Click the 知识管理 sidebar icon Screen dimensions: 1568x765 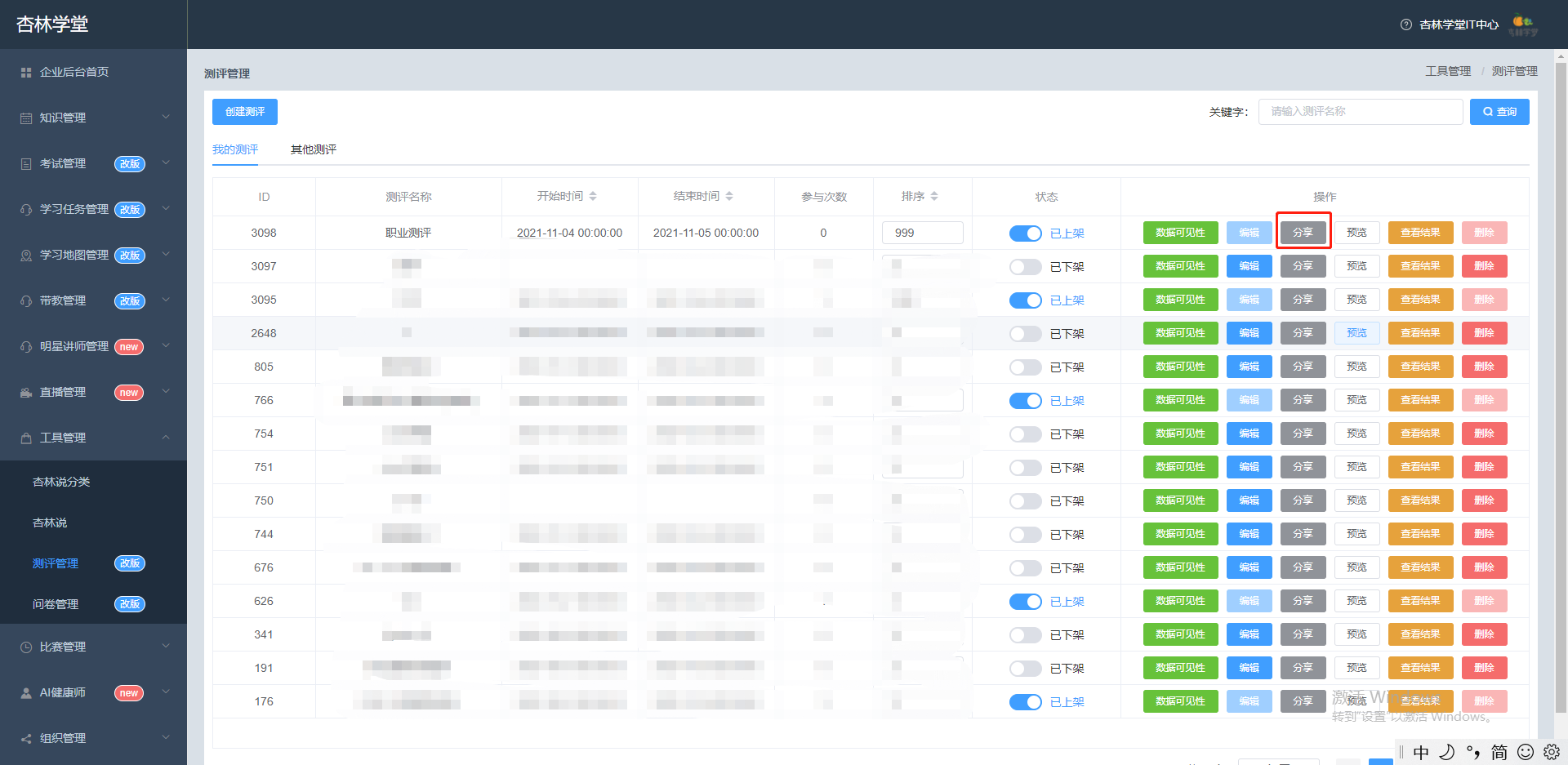[26, 118]
